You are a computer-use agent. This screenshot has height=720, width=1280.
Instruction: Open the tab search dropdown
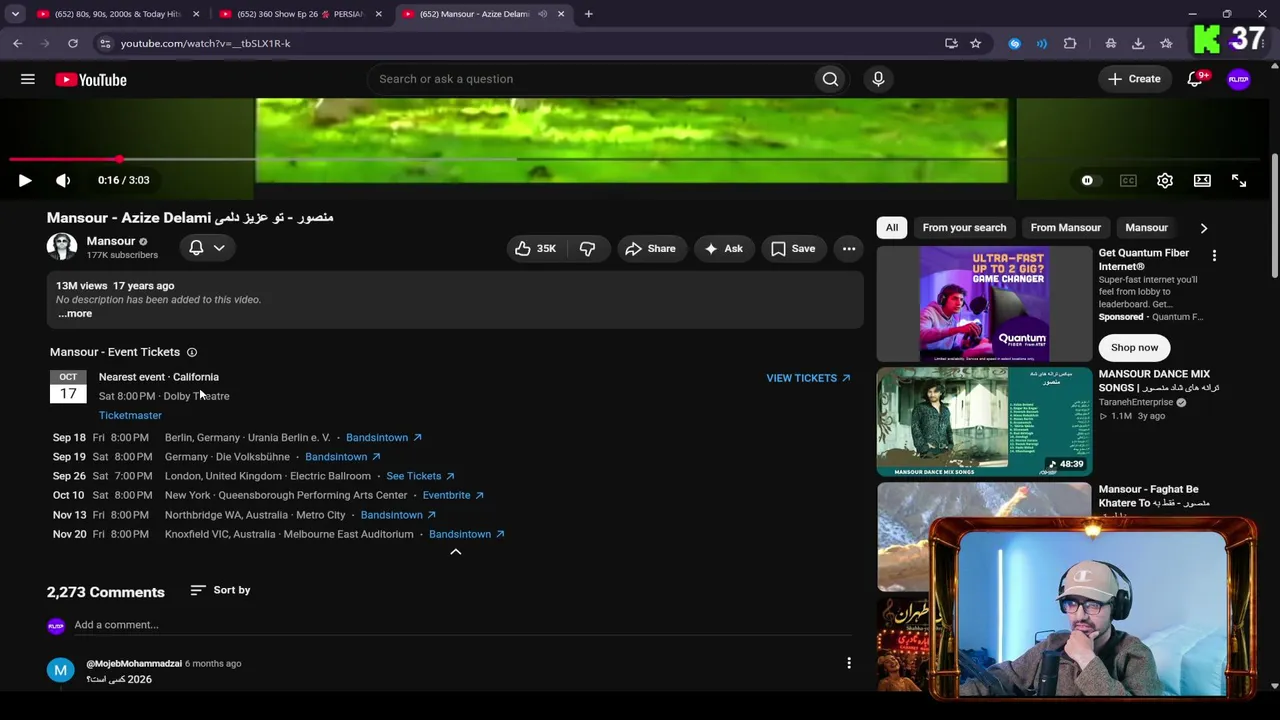(x=15, y=14)
